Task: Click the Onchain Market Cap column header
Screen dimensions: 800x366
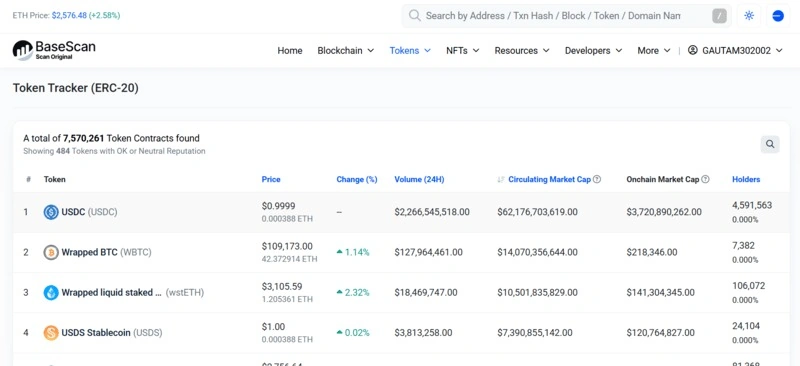Action: (663, 179)
